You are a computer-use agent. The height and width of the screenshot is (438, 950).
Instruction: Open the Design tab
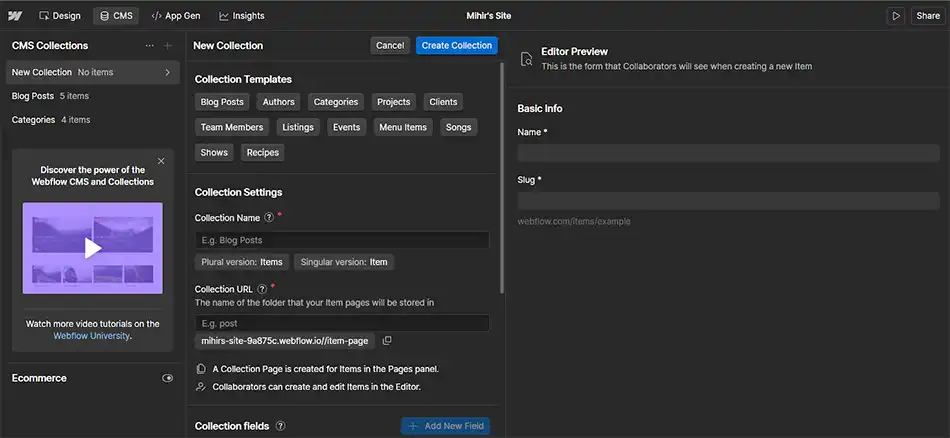coord(59,16)
